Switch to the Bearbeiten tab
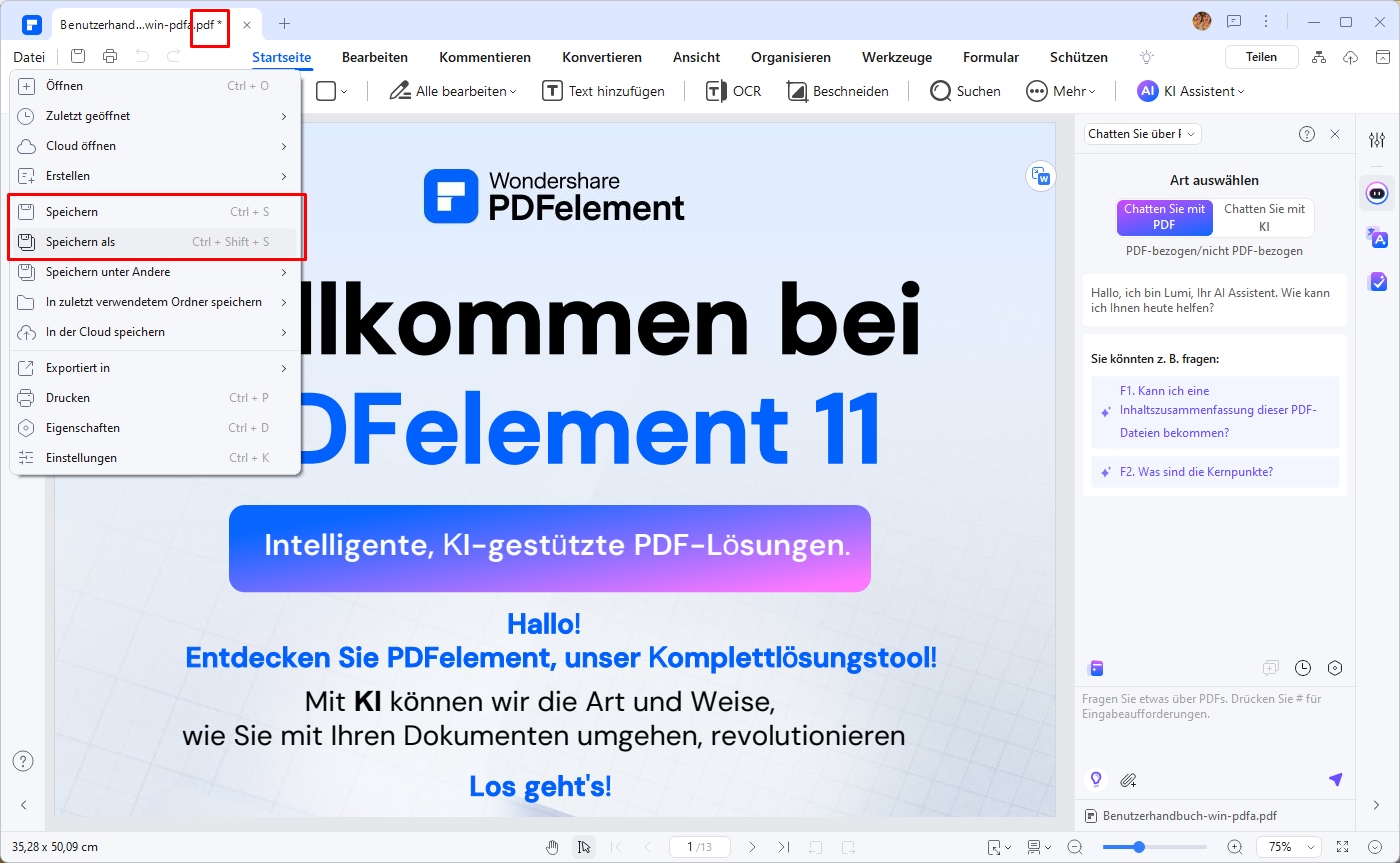Screen dimensions: 1400x863 [375, 57]
